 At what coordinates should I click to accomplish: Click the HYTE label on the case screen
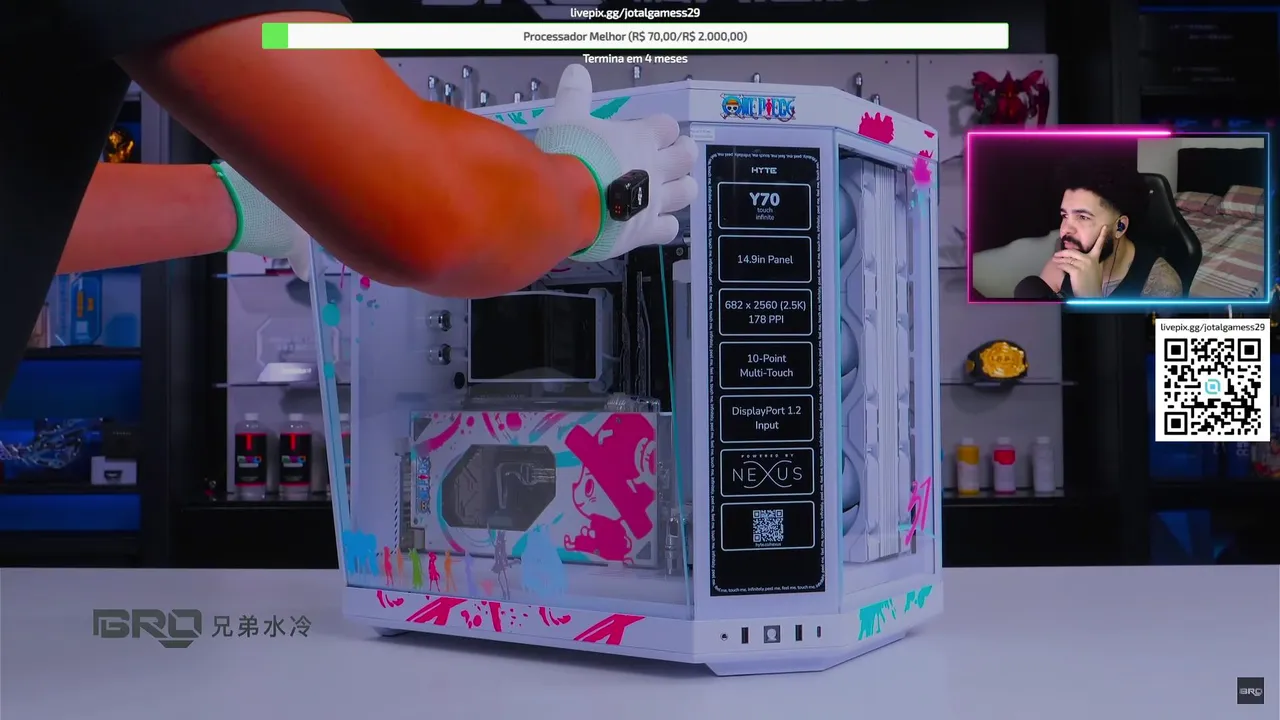764,170
